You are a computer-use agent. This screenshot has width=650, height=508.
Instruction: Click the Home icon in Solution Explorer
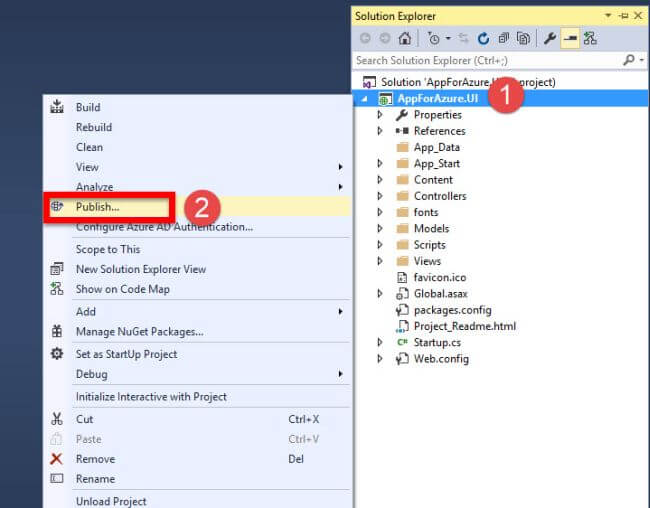pyautogui.click(x=405, y=39)
